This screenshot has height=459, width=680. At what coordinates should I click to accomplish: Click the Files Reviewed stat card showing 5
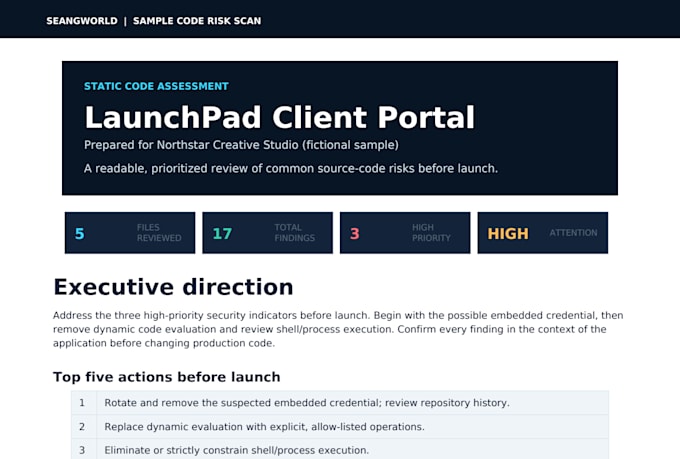click(130, 233)
